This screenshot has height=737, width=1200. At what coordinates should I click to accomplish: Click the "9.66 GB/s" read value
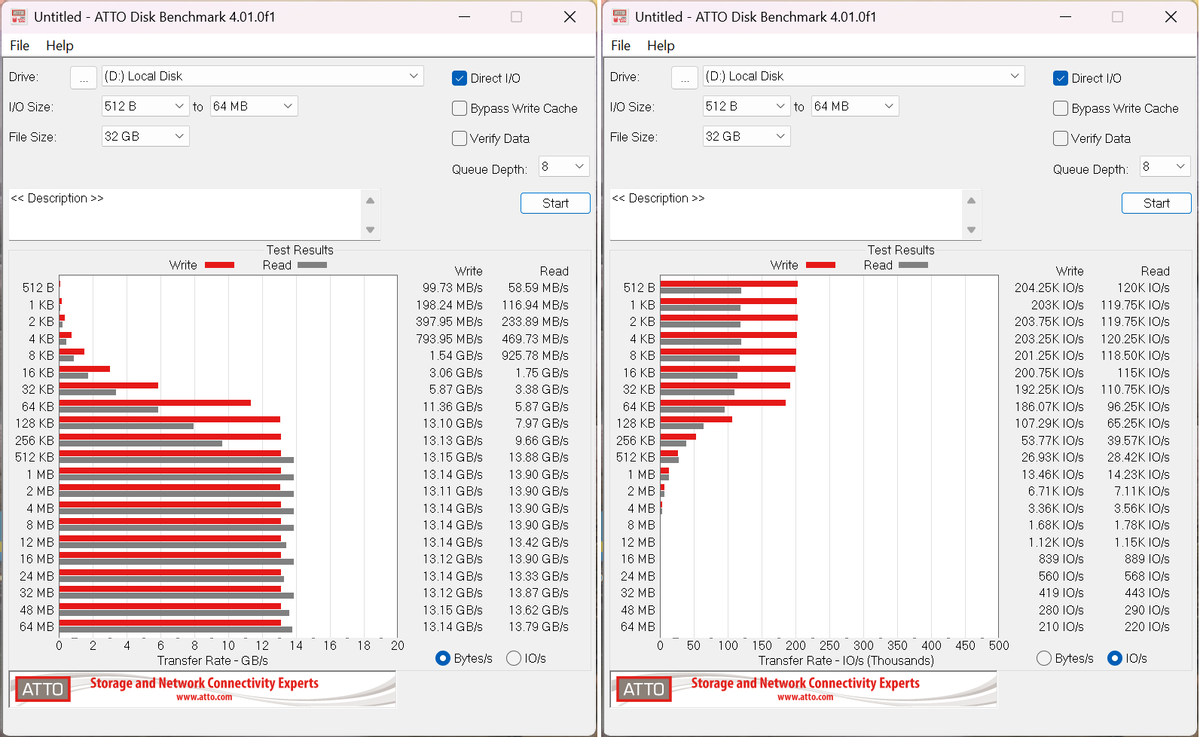coord(541,441)
